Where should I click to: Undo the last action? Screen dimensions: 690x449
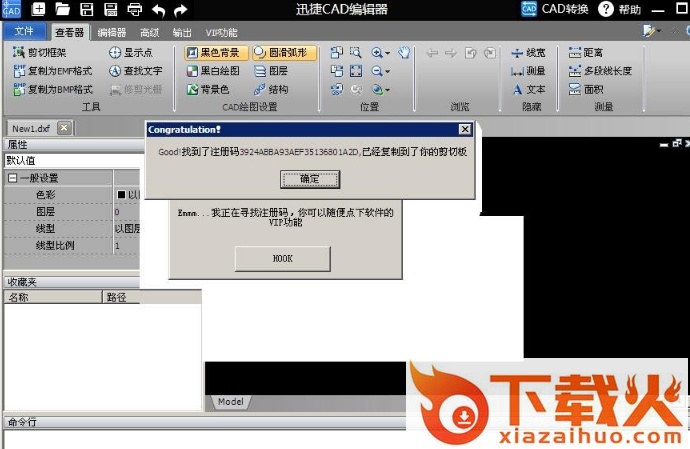158,10
